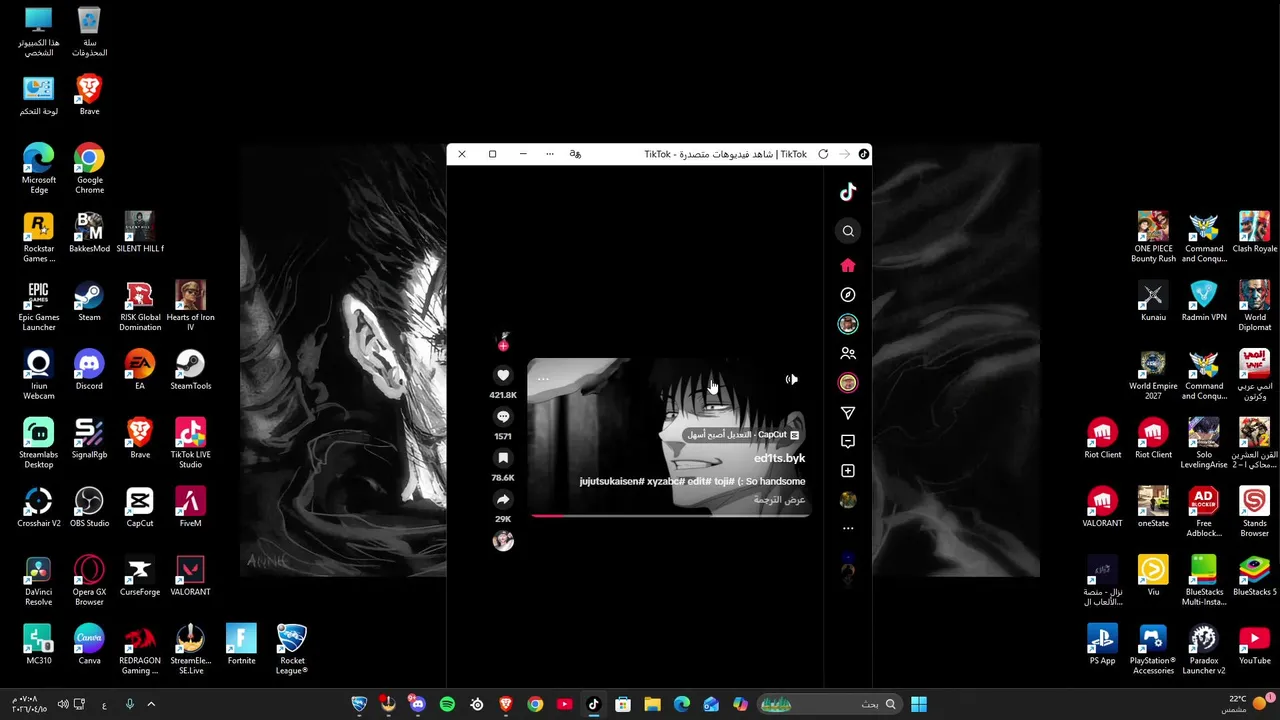Select the OBS Studio desktop icon
1280x720 pixels.
pos(89,508)
